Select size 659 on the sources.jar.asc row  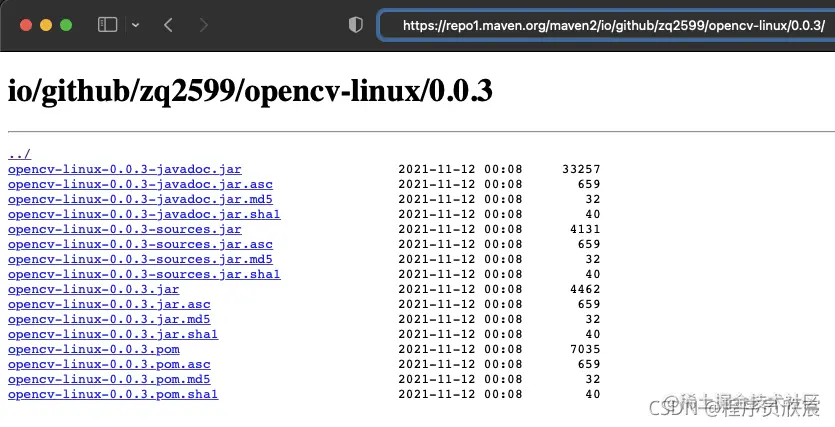589,244
